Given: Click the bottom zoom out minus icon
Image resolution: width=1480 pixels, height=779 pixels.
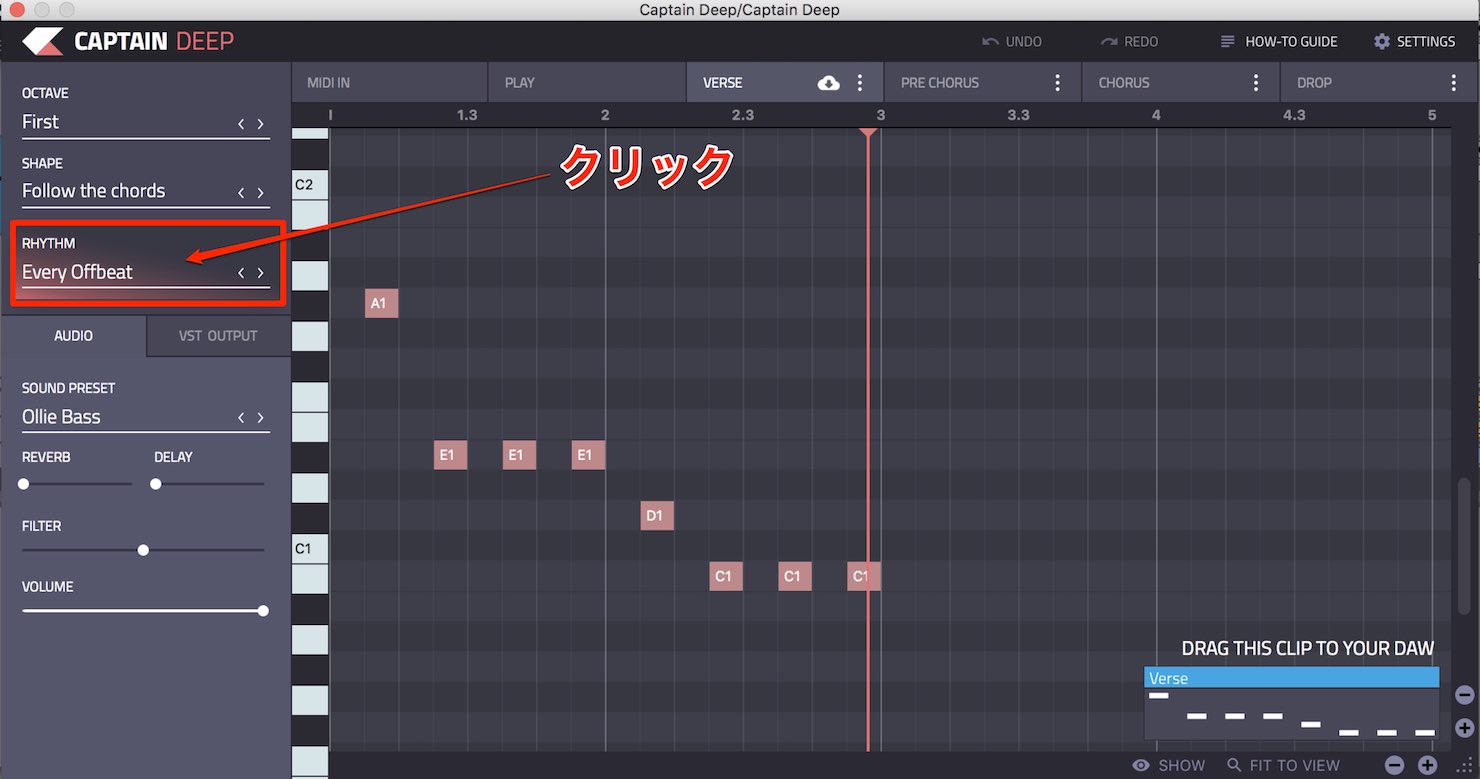Looking at the screenshot, I should [x=1394, y=766].
